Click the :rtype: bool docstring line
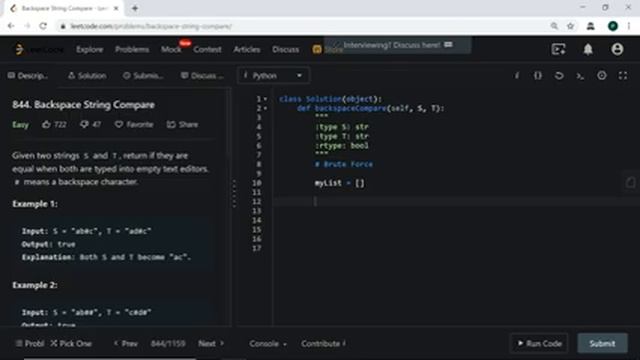 [342, 145]
